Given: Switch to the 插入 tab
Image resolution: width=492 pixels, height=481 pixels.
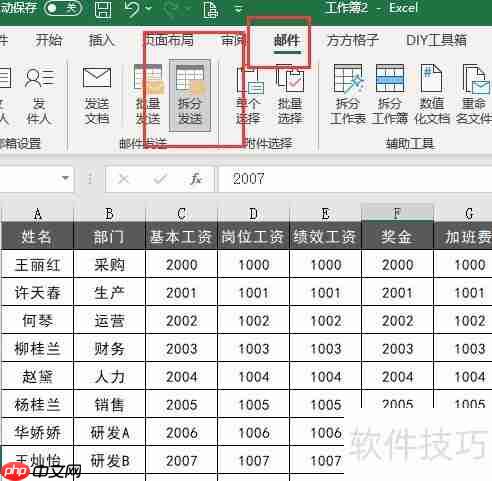Looking at the screenshot, I should pyautogui.click(x=102, y=41).
